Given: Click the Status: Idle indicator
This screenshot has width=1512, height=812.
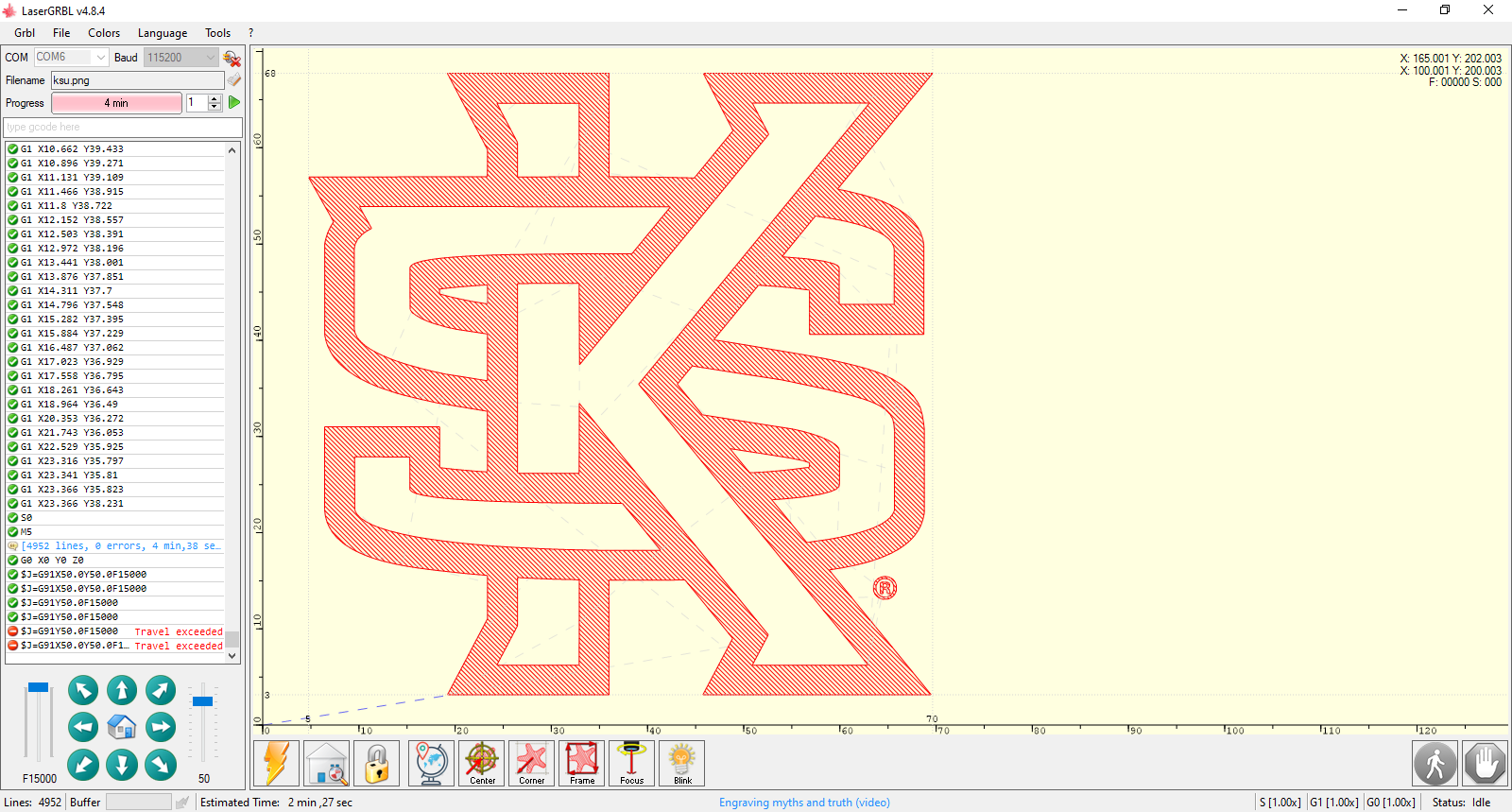Looking at the screenshot, I should point(1461,803).
